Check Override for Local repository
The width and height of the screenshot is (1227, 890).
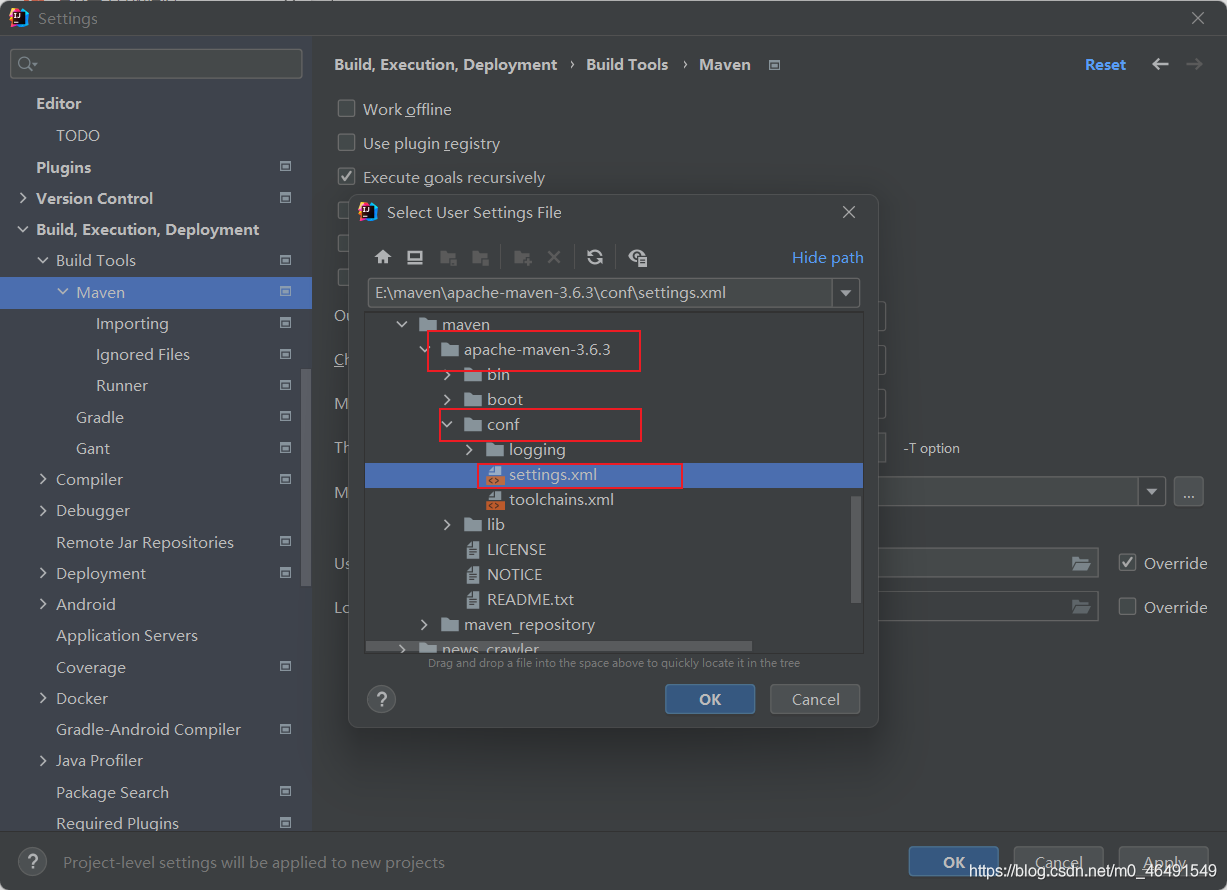click(1127, 606)
